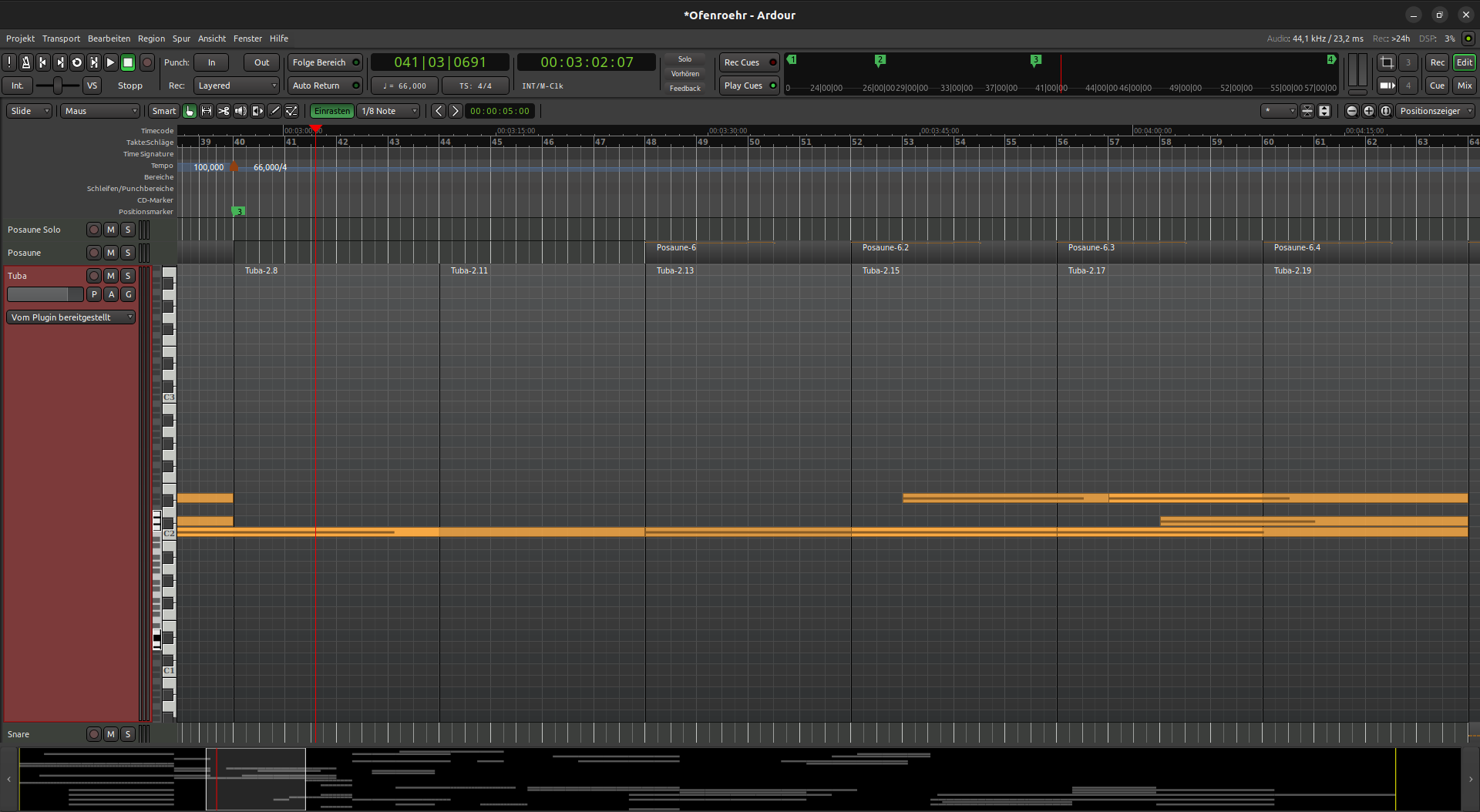This screenshot has height=812, width=1480.
Task: Select the Cut (scissors) tool
Action: click(224, 111)
